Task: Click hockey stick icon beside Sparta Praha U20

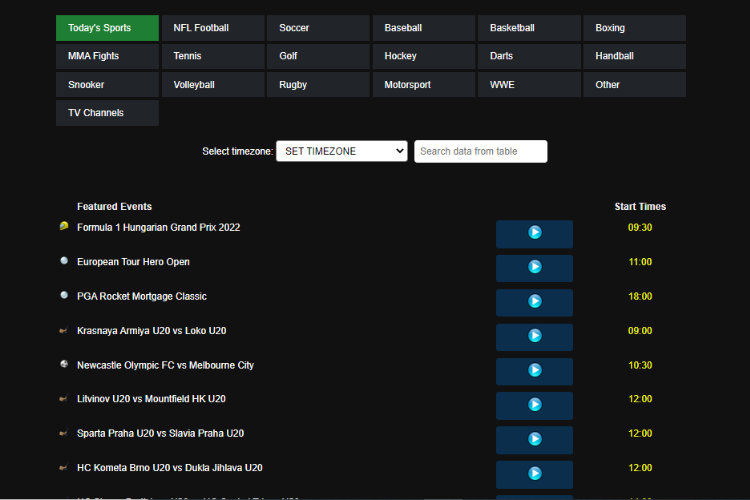Action: 63,433
